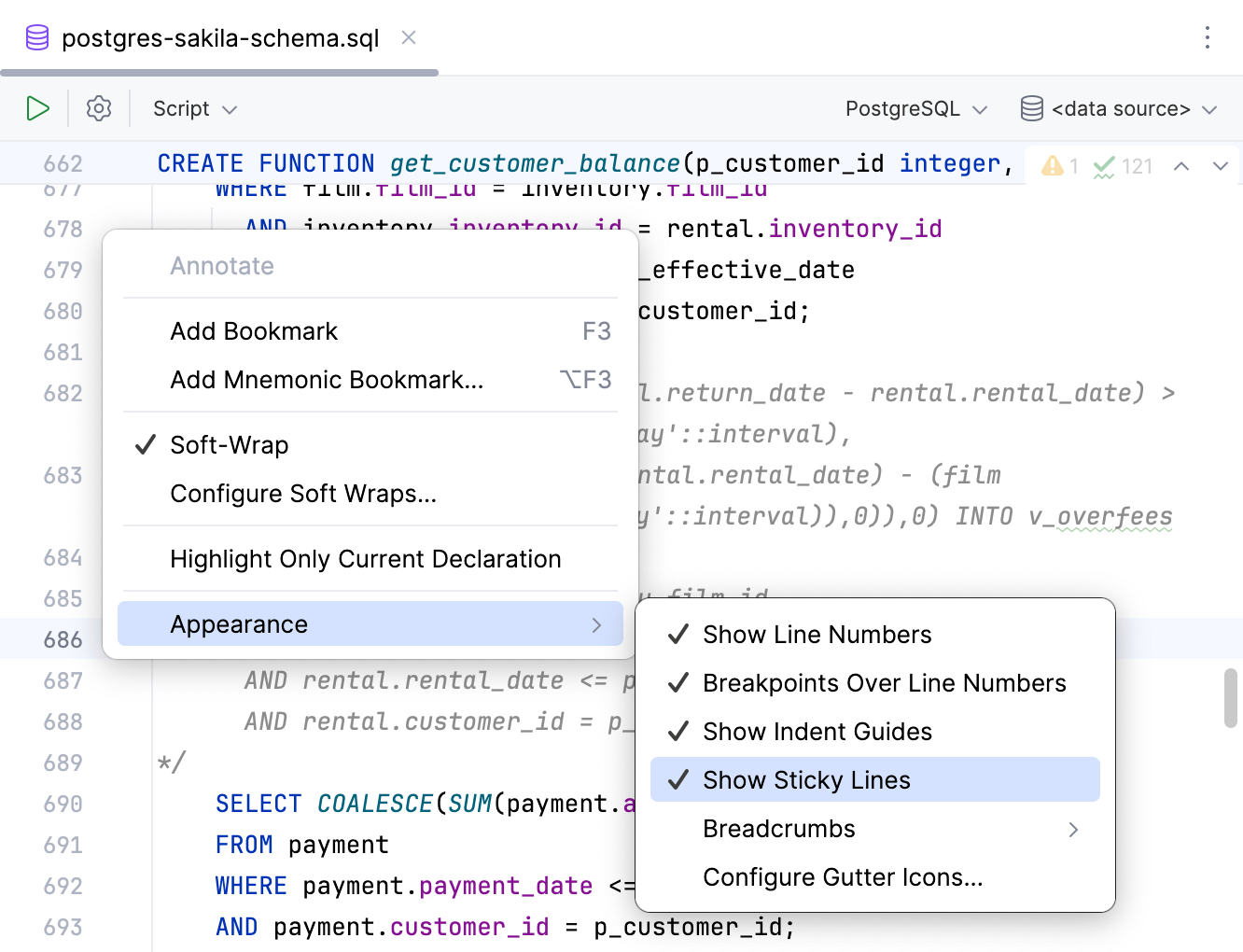Toggle the Soft-Wrap option off
Screen dimensions: 1243x952
pos(230,445)
